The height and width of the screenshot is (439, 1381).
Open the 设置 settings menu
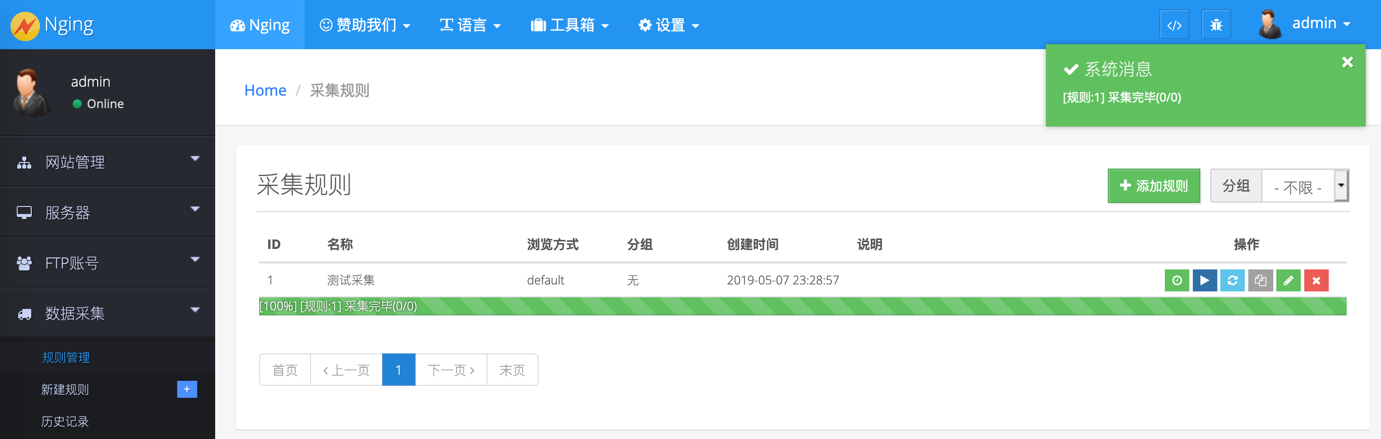click(x=669, y=25)
